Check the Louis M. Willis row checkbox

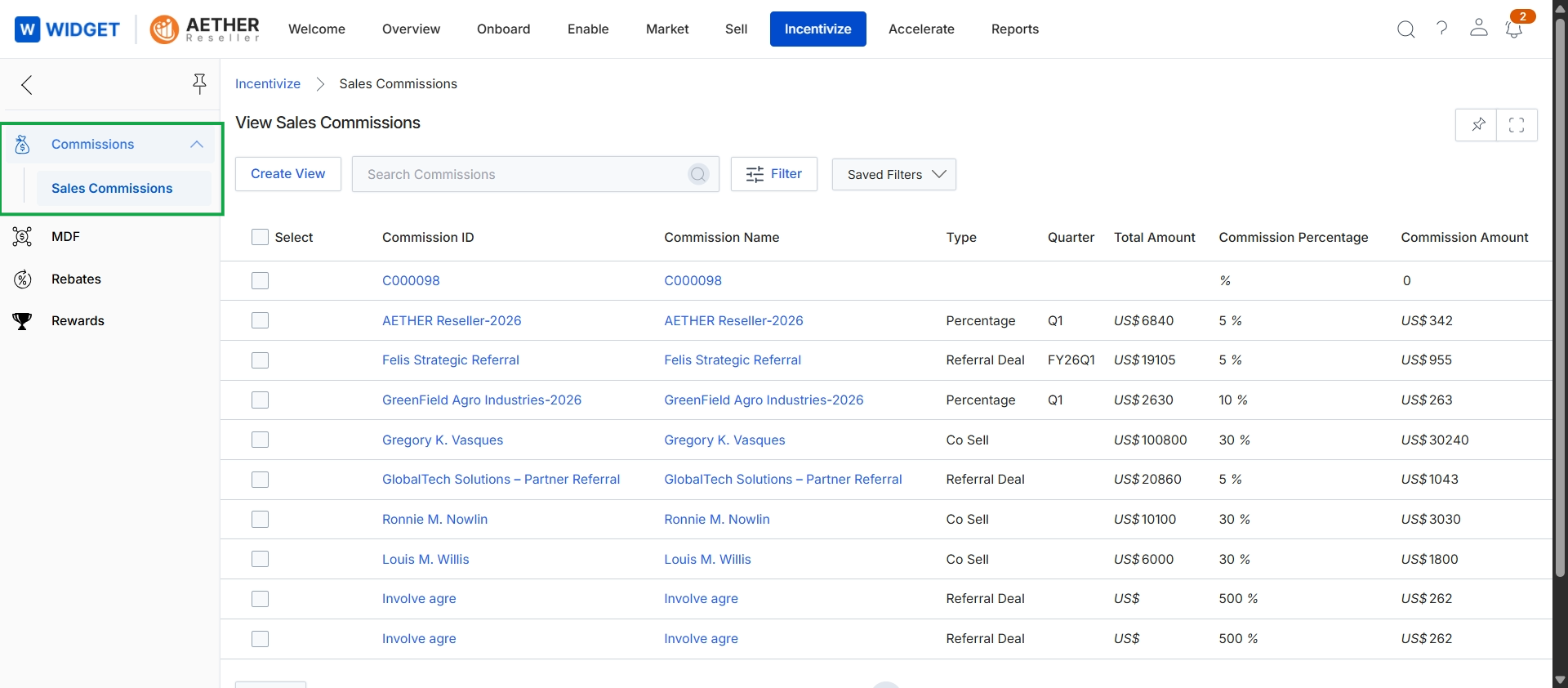[260, 559]
